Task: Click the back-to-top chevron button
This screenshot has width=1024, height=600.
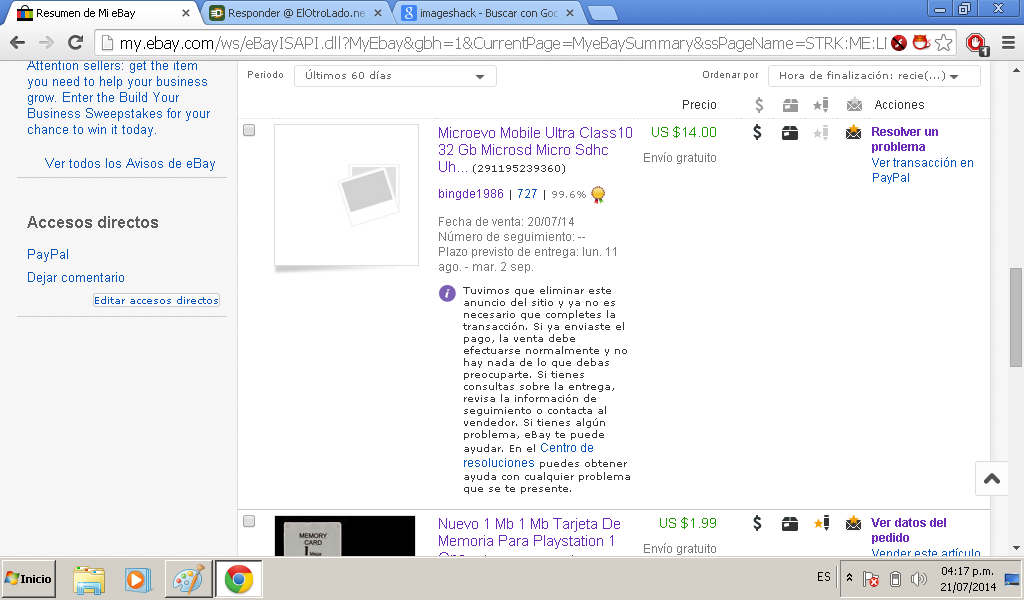Action: coord(992,479)
